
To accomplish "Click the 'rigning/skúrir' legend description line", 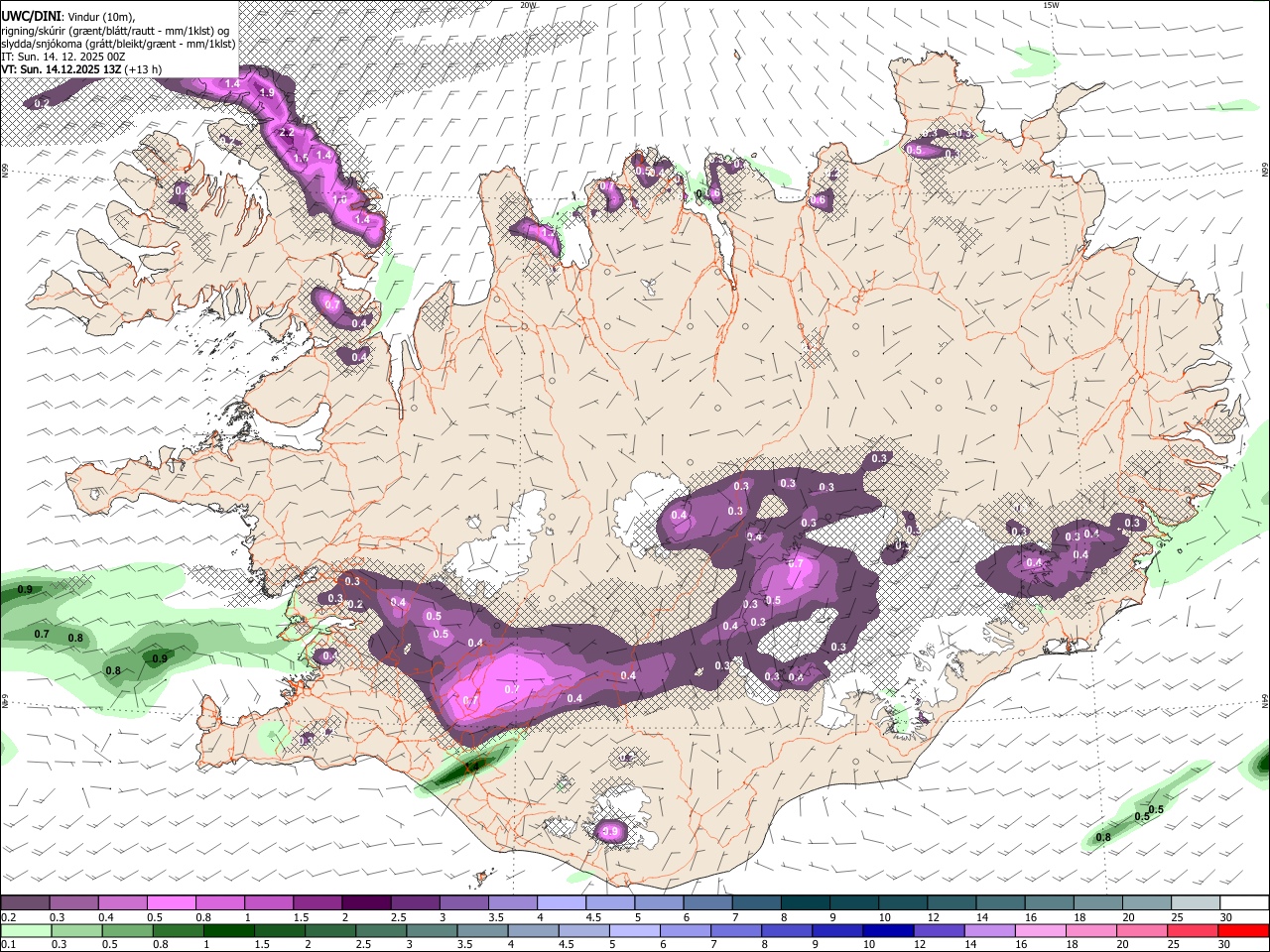I will 115,30.
